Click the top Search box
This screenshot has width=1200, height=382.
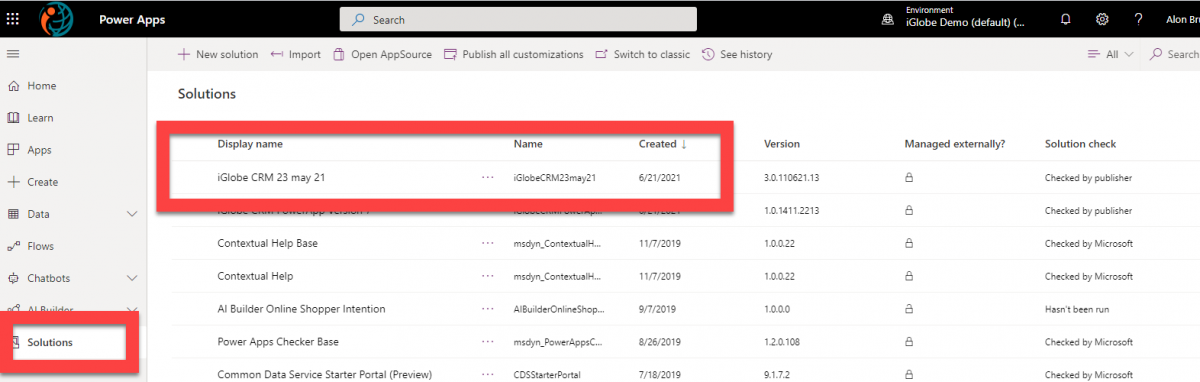(x=518, y=19)
